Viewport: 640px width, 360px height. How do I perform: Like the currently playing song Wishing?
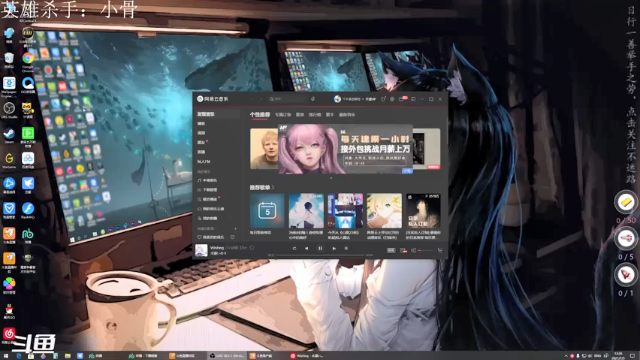[x=252, y=248]
